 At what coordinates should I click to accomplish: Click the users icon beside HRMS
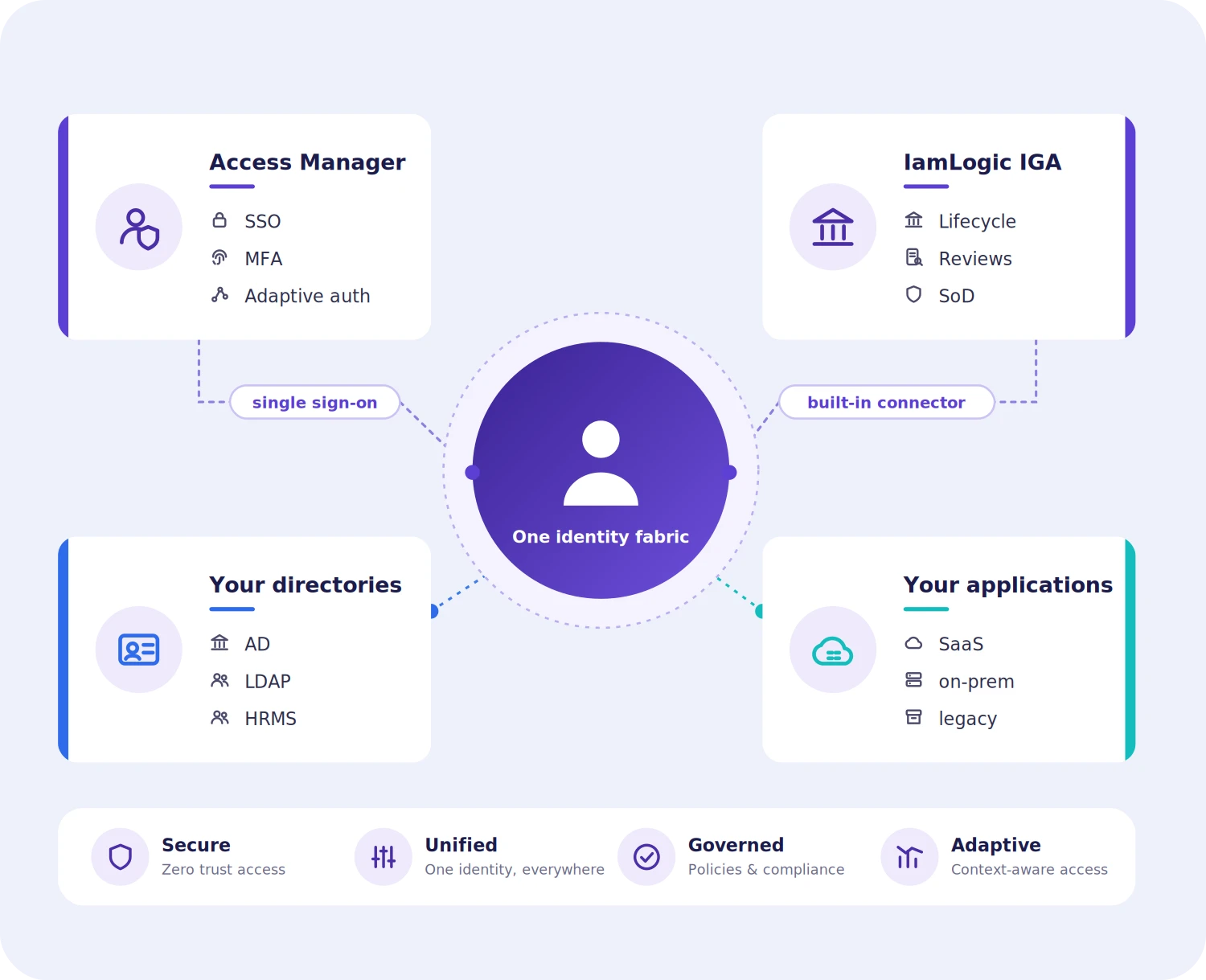pos(219,717)
